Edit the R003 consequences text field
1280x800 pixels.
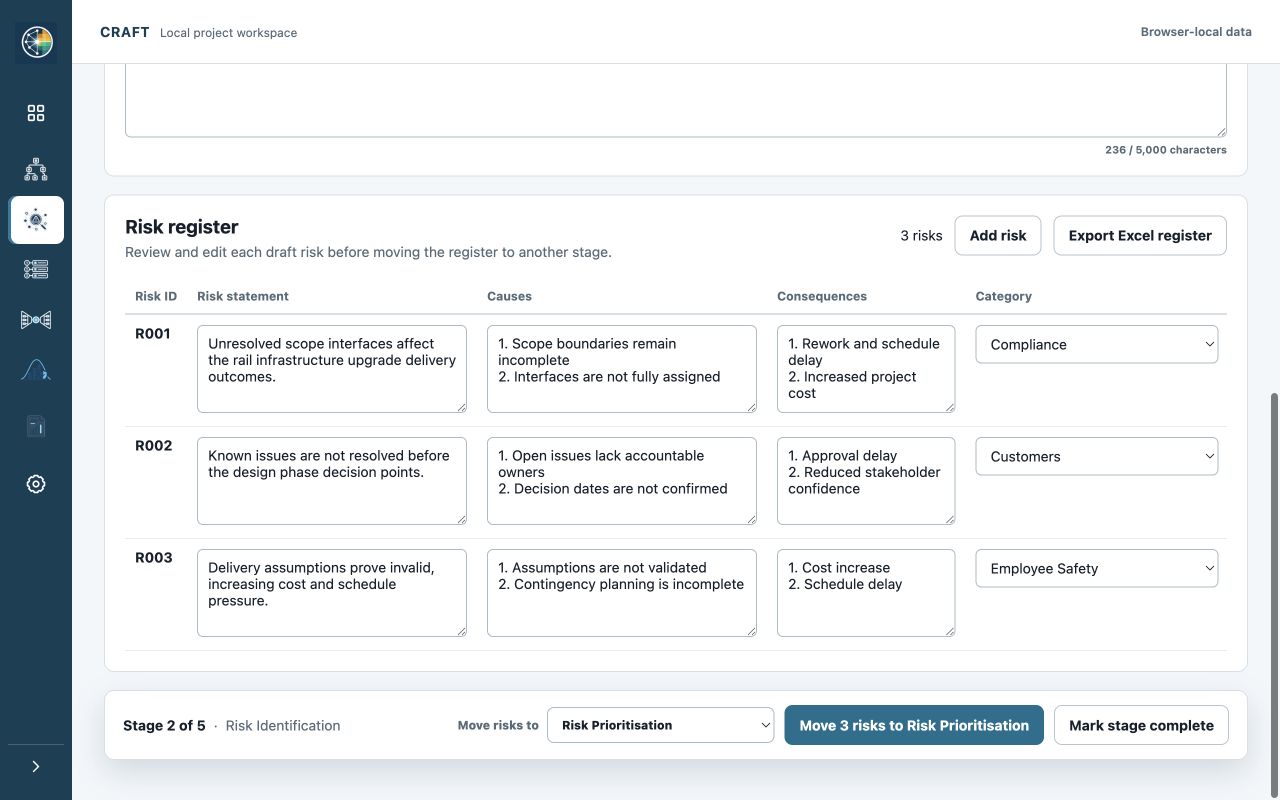[x=866, y=593]
